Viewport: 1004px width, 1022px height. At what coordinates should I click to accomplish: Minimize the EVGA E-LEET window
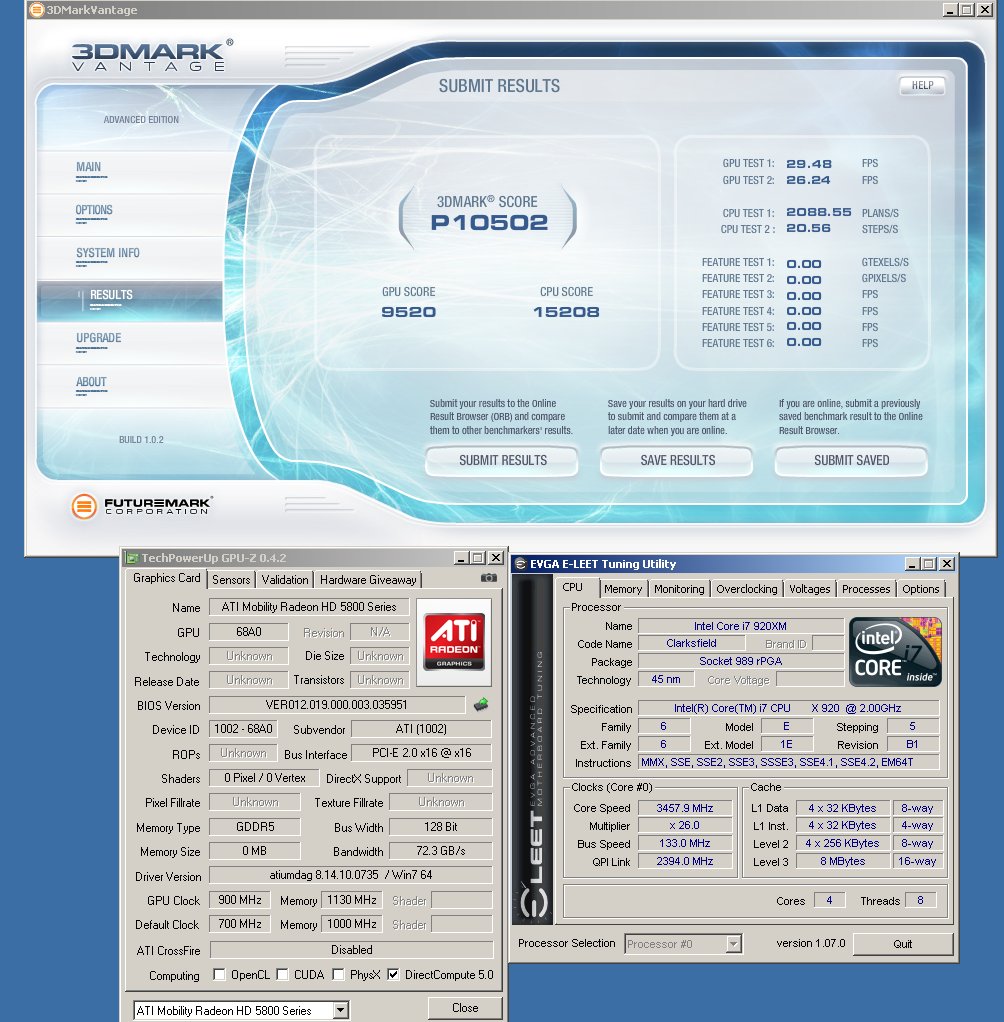tap(912, 564)
